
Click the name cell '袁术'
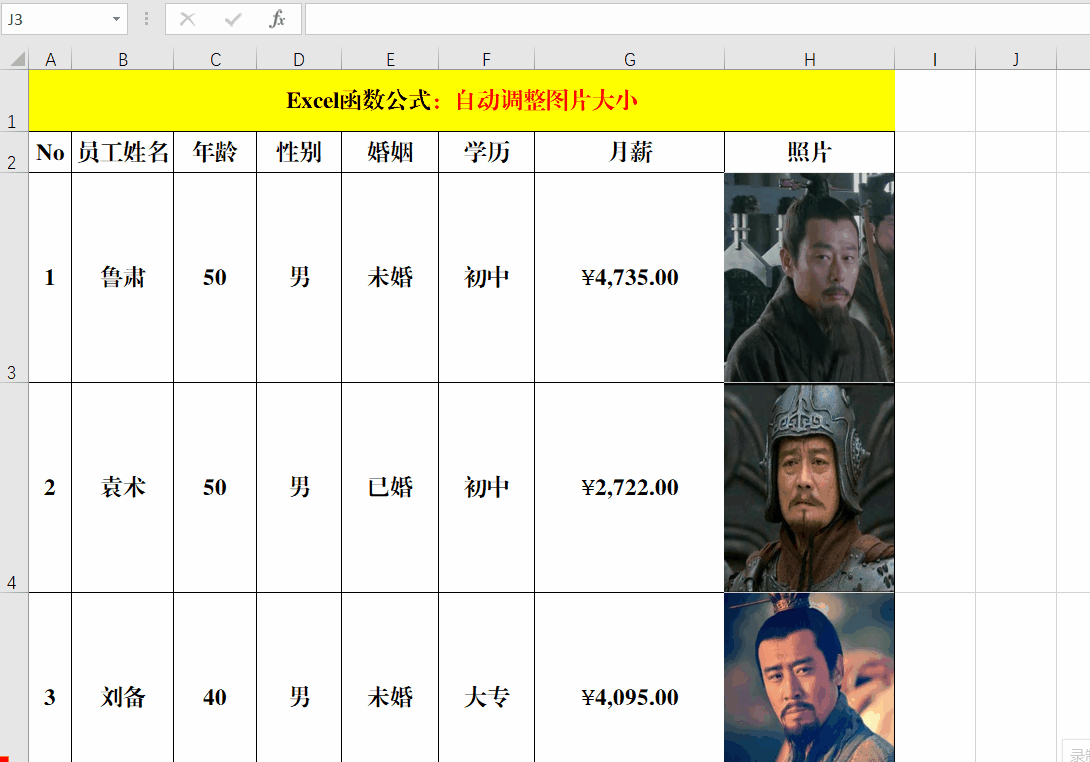[x=122, y=487]
